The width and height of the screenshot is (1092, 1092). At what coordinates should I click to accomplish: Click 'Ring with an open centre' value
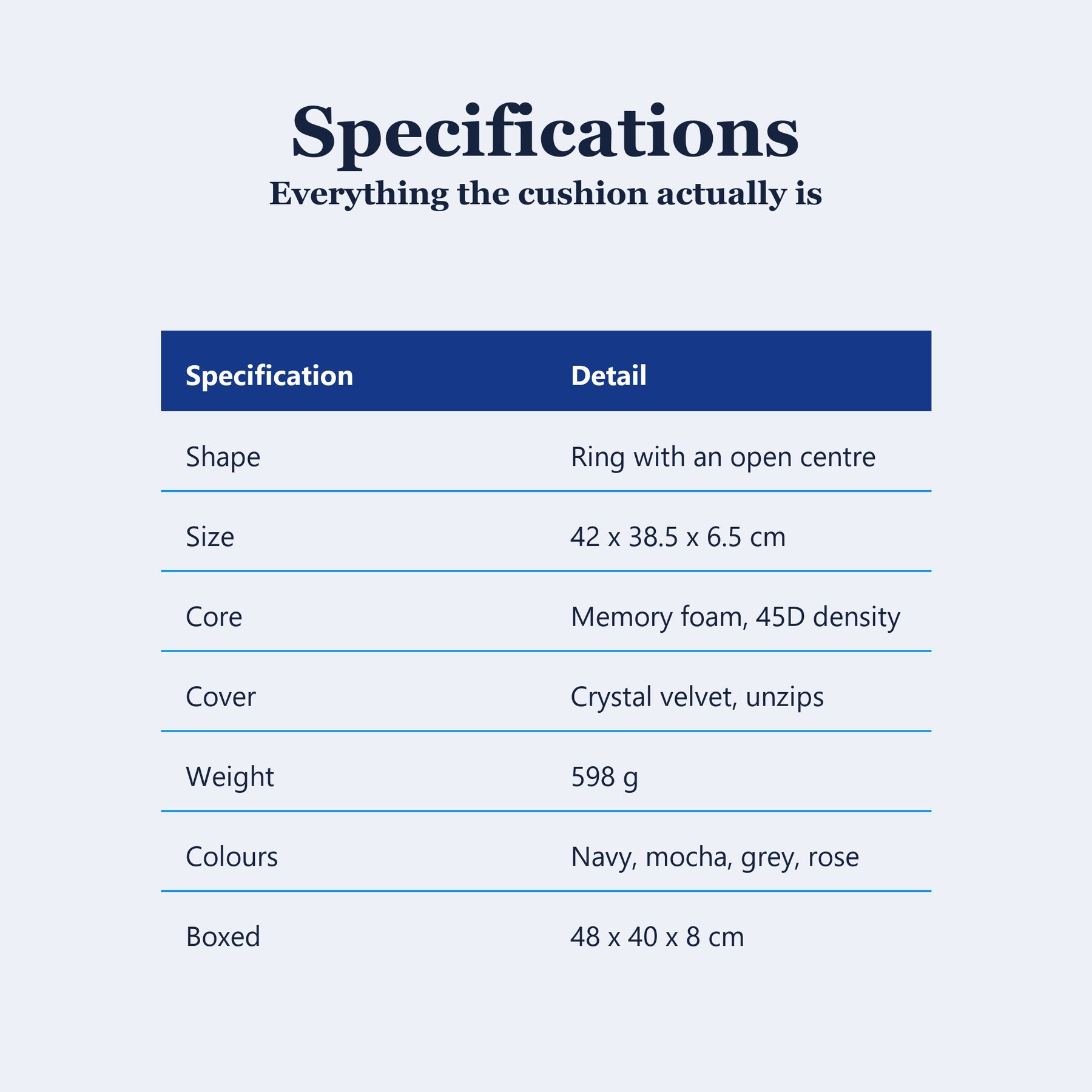tap(723, 457)
